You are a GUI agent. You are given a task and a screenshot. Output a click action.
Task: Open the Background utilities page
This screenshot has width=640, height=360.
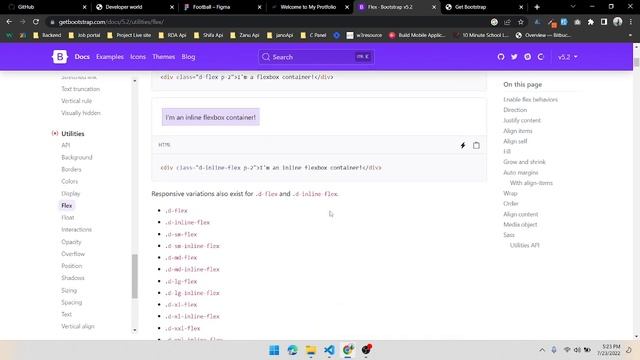(x=77, y=157)
